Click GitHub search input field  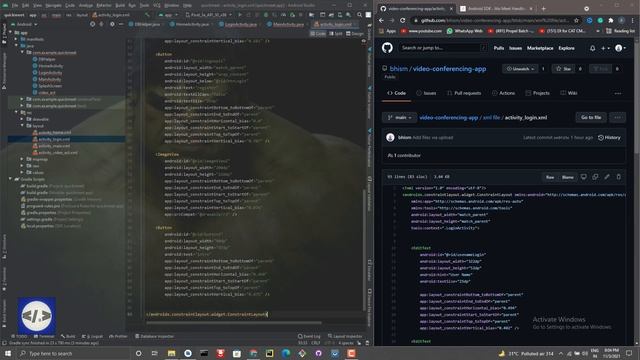point(442,48)
